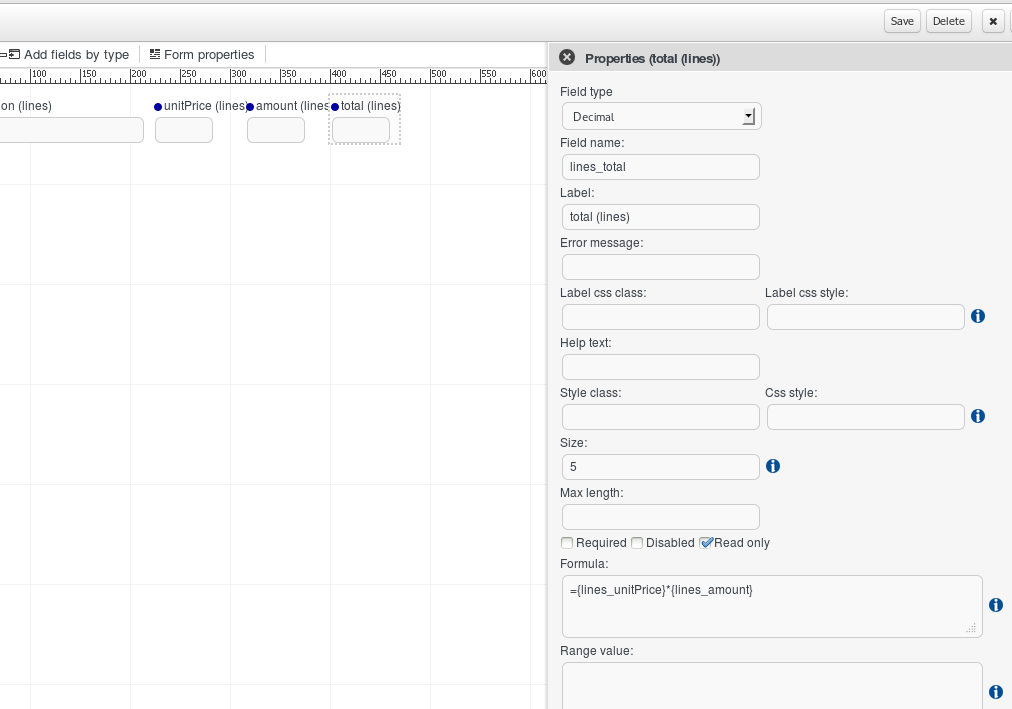Click the Add fields by type menu entry
This screenshot has height=709, width=1012.
[68, 54]
